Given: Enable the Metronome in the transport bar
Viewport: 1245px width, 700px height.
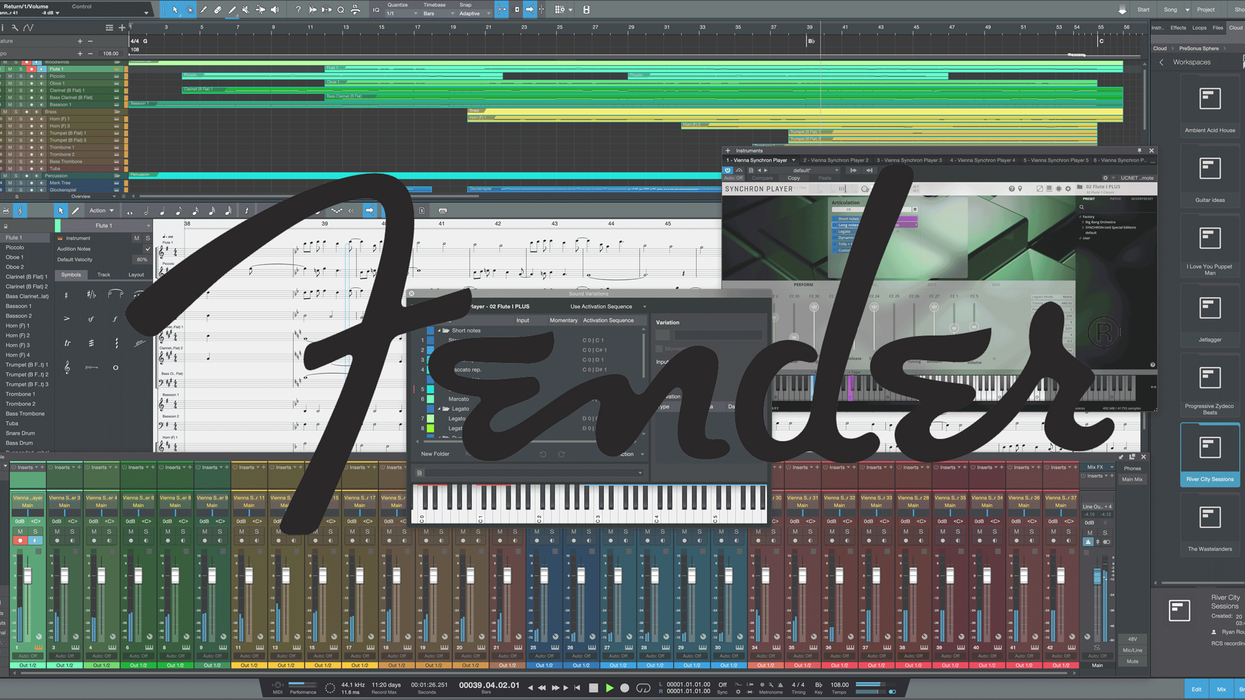Looking at the screenshot, I should [x=772, y=687].
